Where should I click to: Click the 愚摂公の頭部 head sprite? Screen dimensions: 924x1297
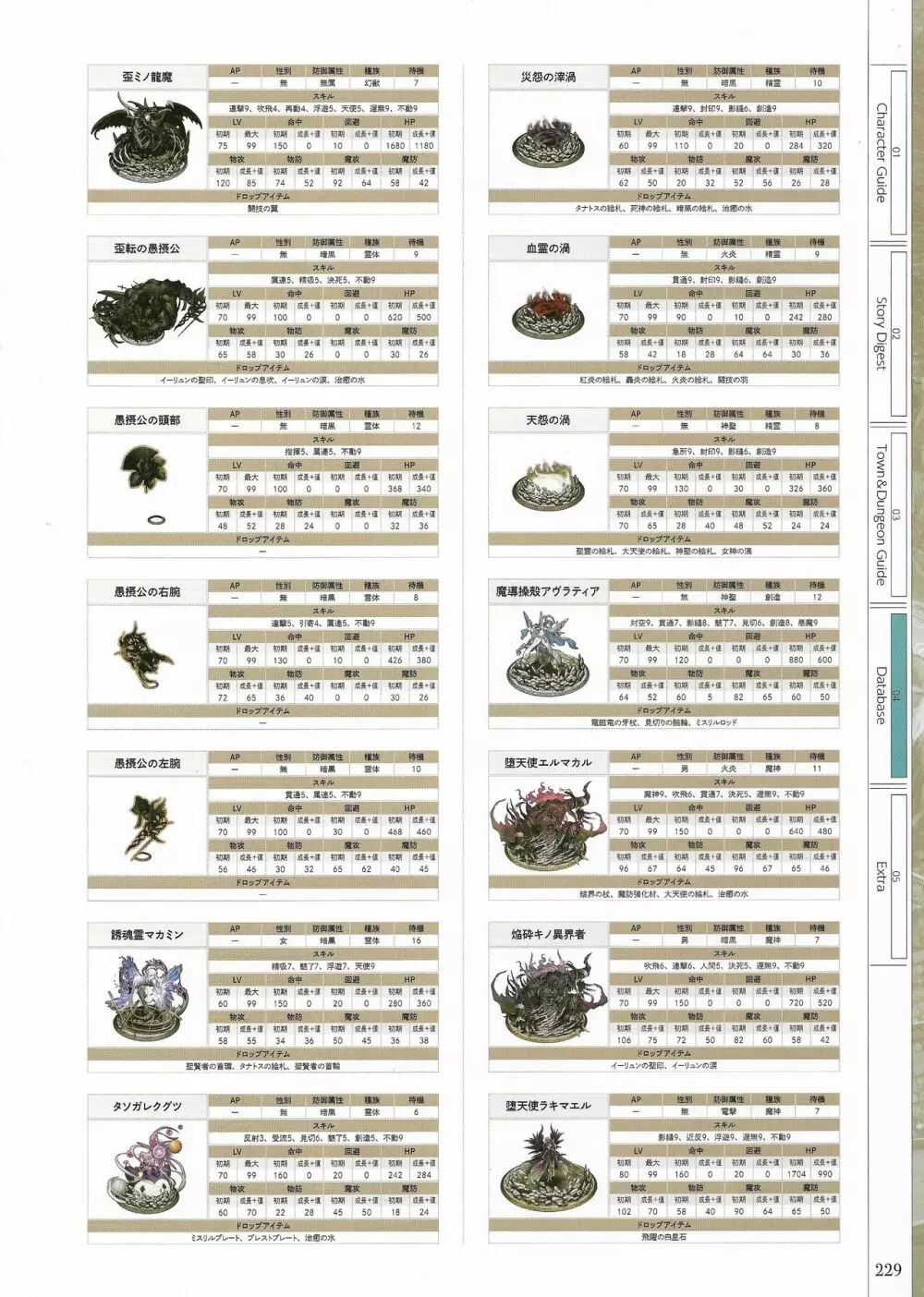point(144,469)
